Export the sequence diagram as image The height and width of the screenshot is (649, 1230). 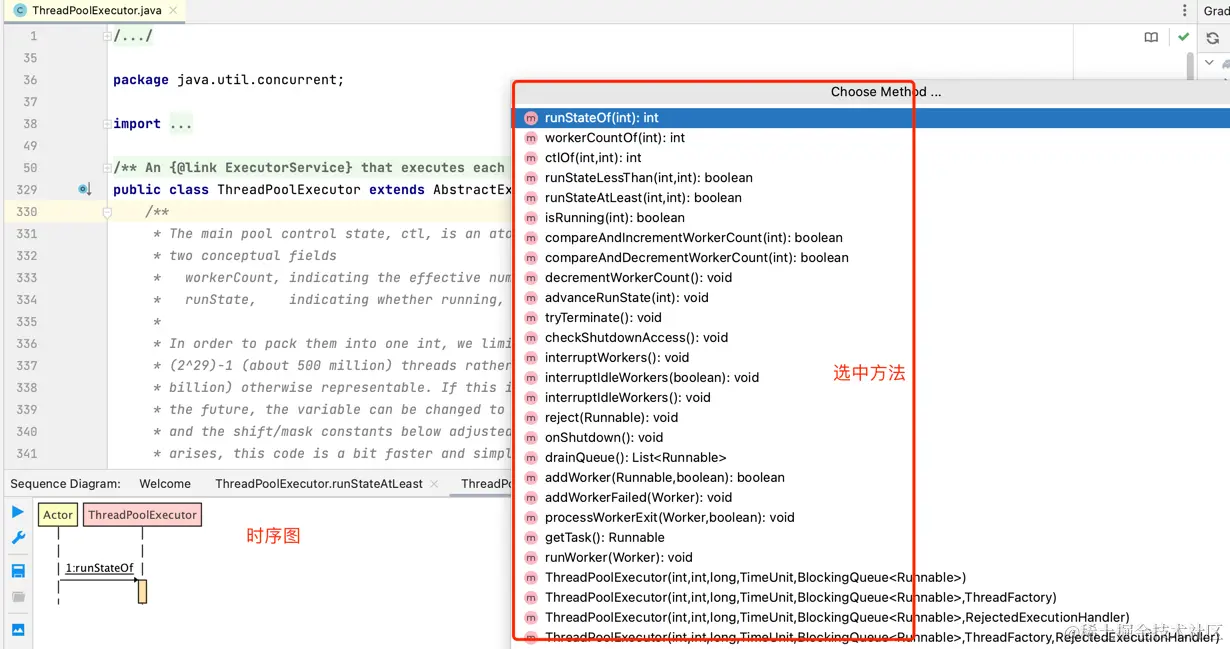click(x=18, y=630)
